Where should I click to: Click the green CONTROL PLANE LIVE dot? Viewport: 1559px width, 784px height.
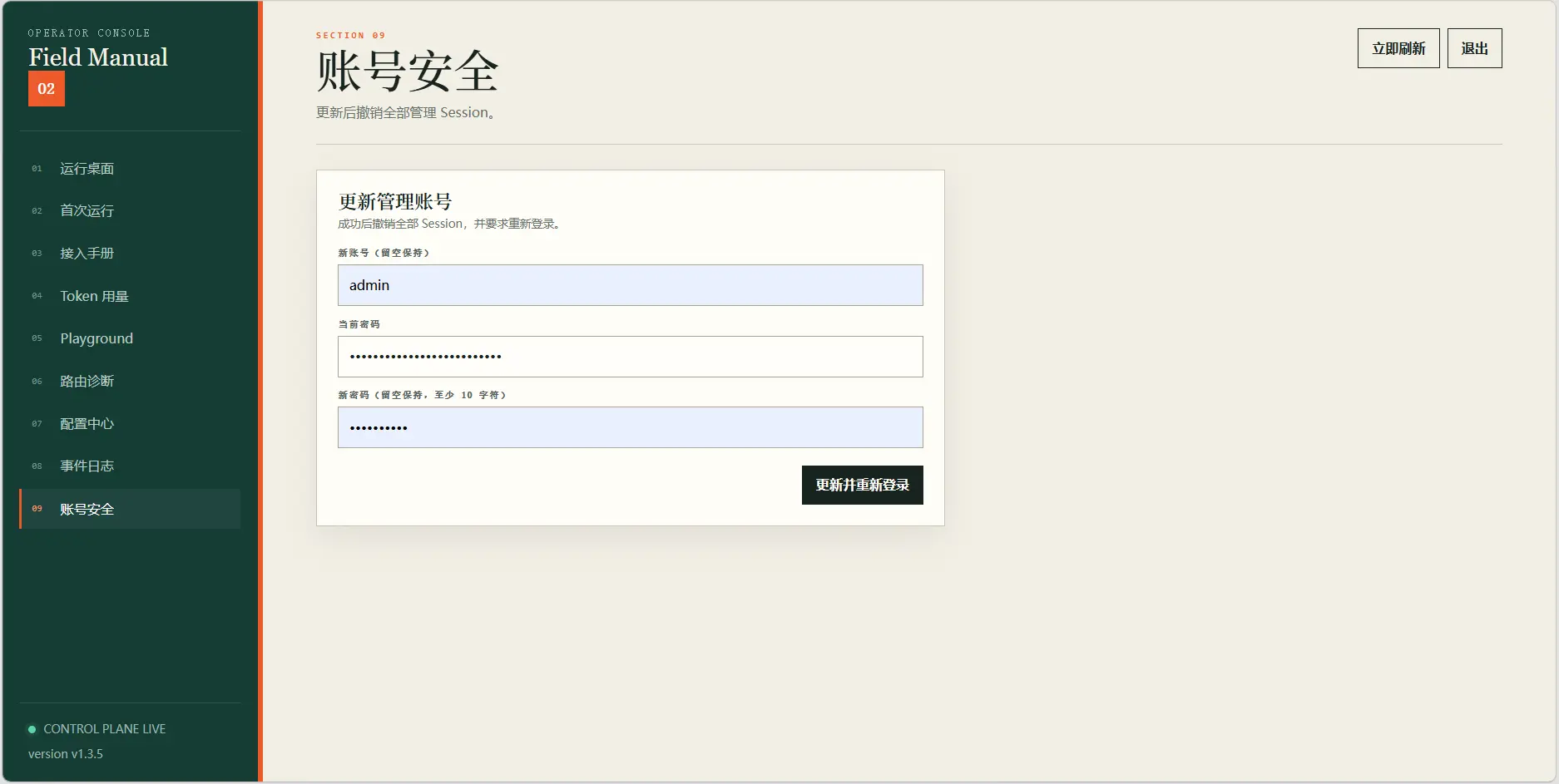(x=32, y=730)
